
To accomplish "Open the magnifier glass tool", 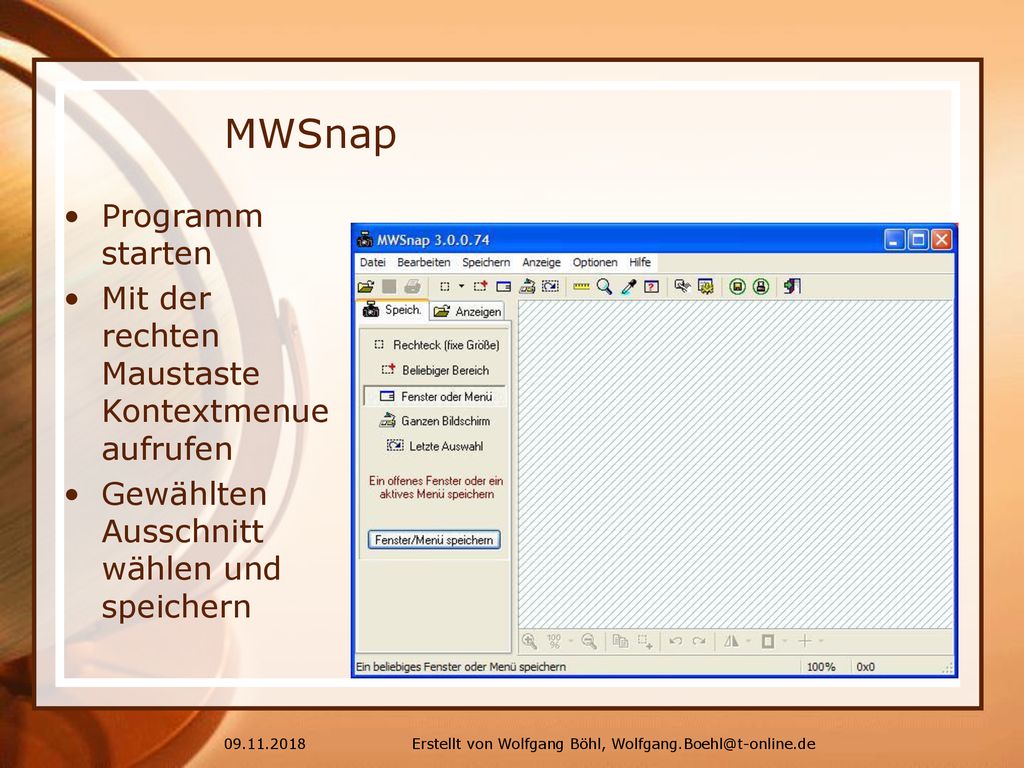I will [605, 286].
